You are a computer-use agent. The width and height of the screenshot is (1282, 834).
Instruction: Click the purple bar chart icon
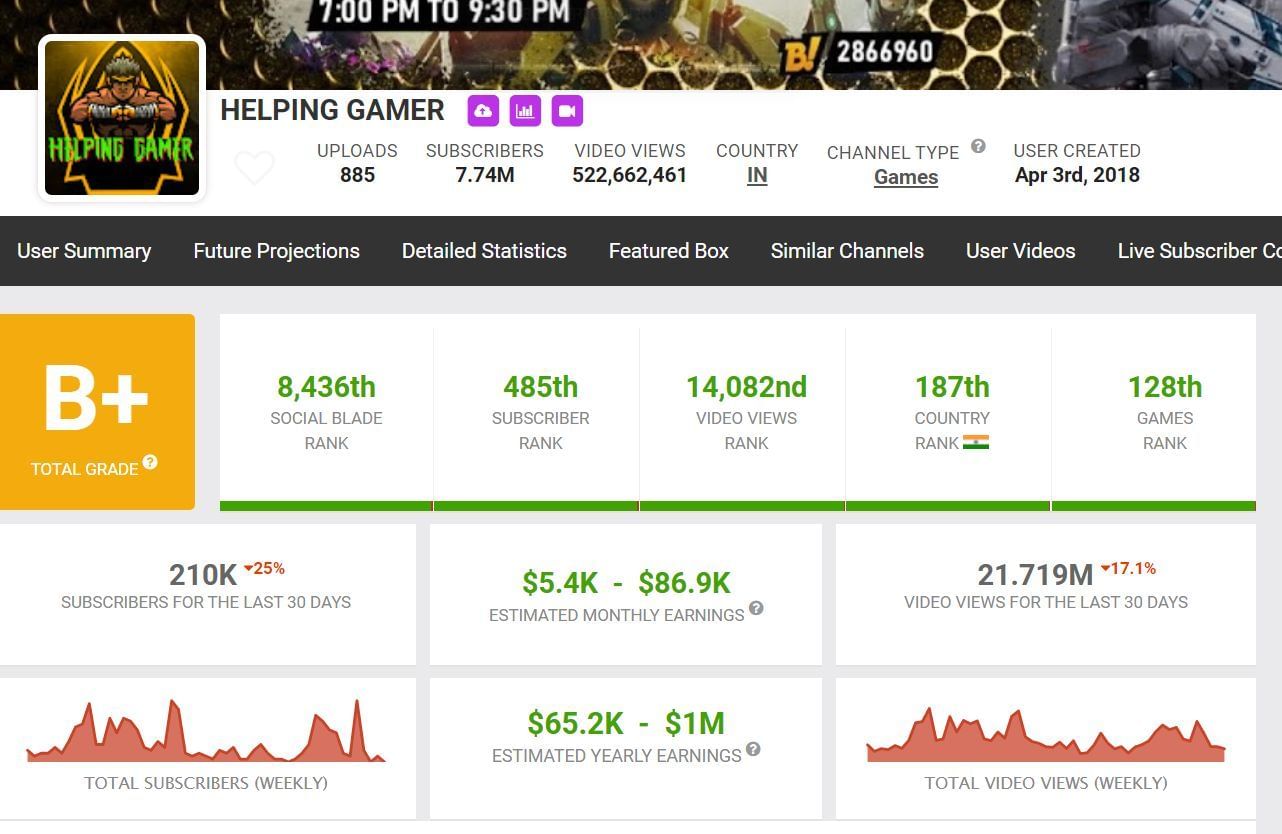(525, 111)
